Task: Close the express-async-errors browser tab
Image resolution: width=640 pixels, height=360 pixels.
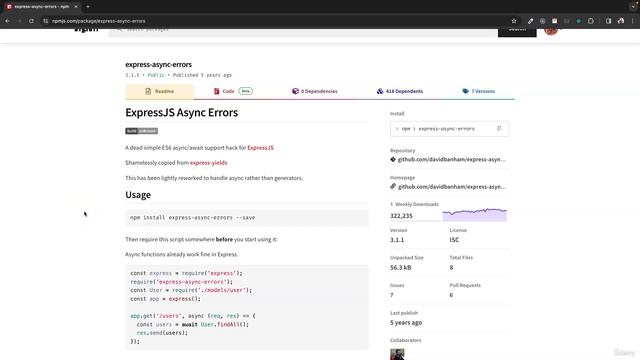Action: pos(76,7)
